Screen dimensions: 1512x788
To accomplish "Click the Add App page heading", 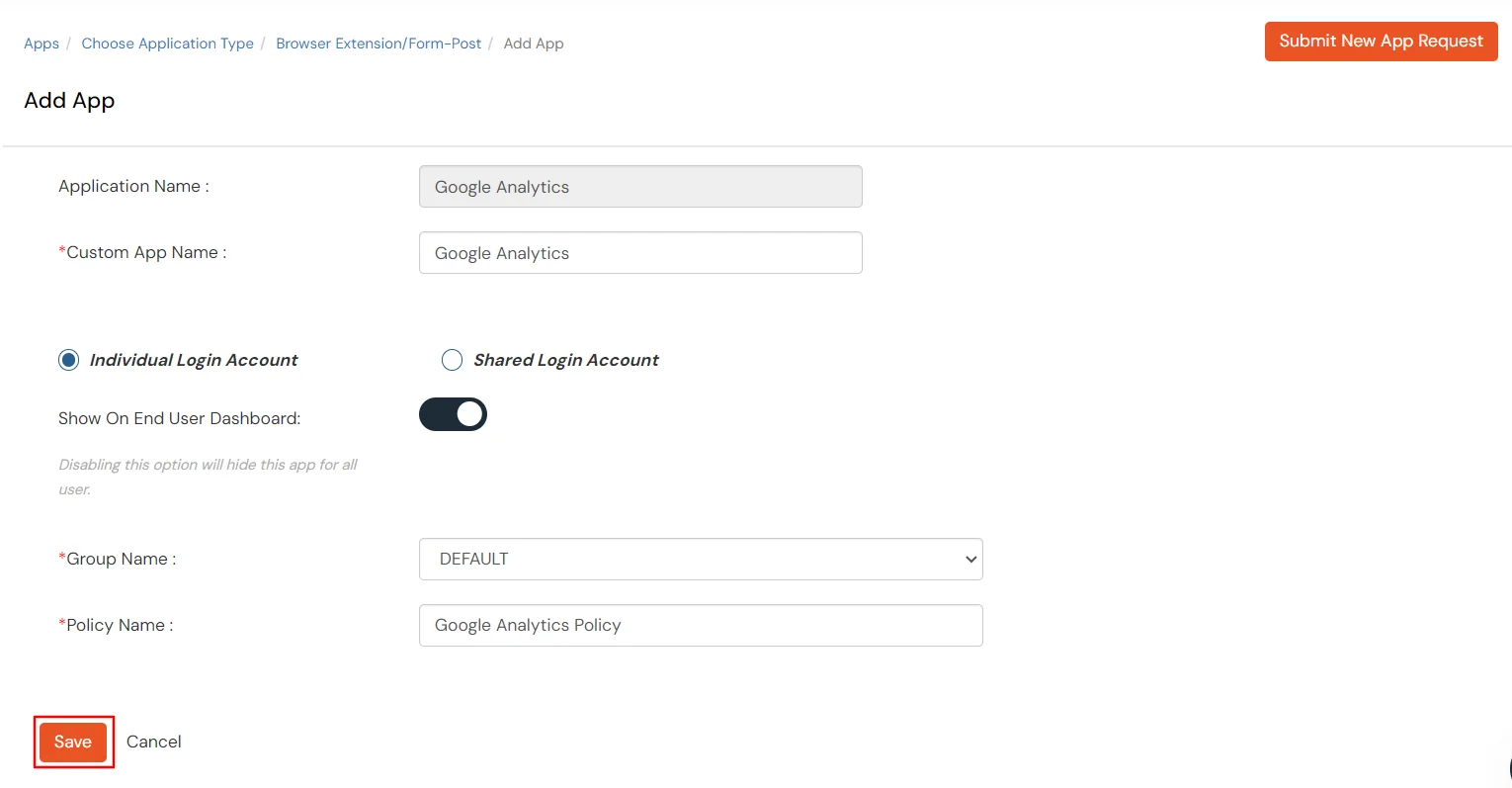I will click(69, 100).
